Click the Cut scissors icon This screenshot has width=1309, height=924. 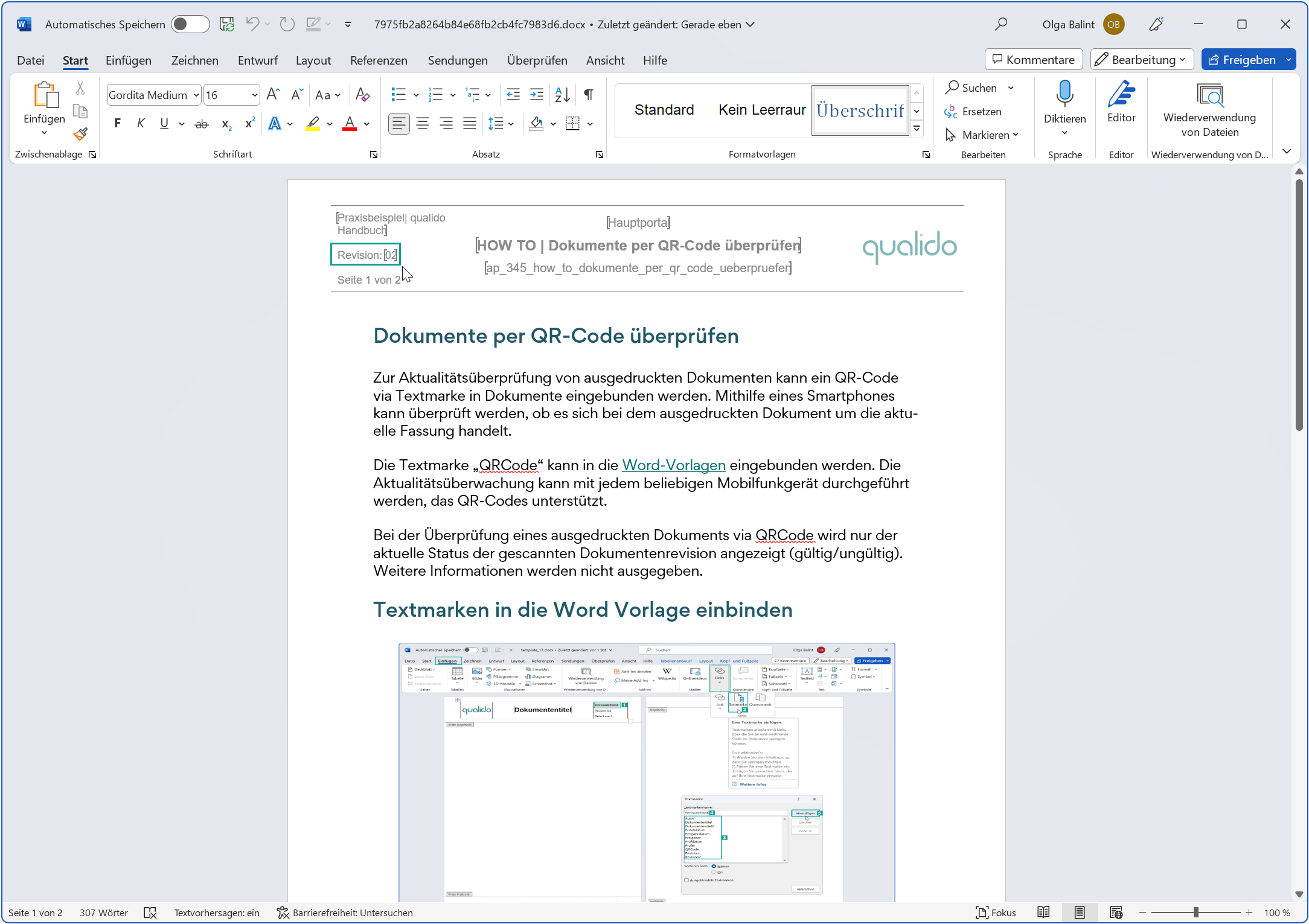tap(80, 88)
